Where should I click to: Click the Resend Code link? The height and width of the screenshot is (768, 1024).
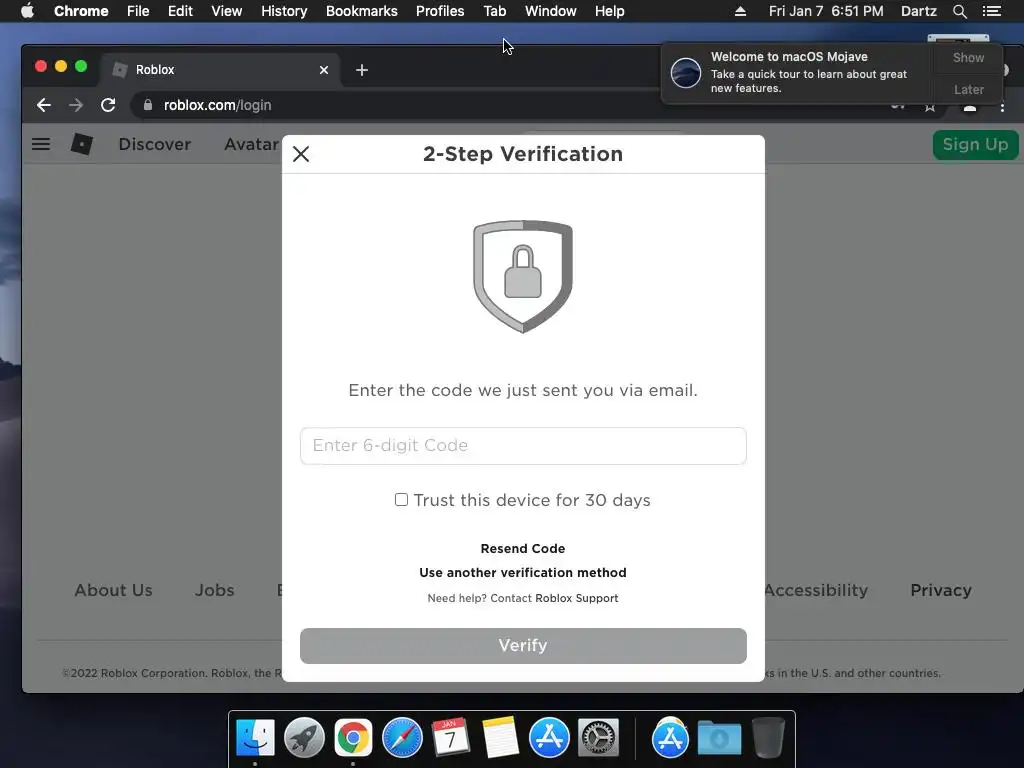pos(523,549)
